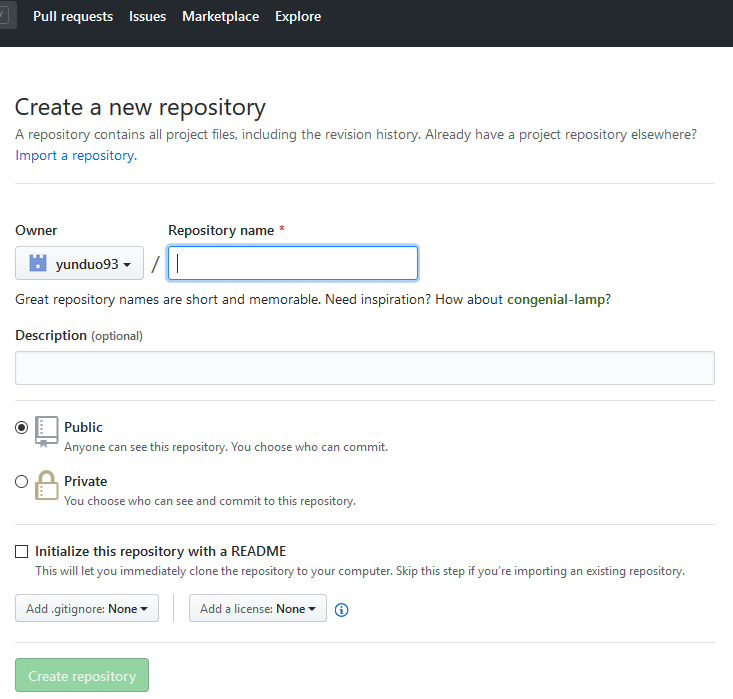This screenshot has height=699, width=733.
Task: Enable Initialize this repository with a README
Action: [22, 551]
